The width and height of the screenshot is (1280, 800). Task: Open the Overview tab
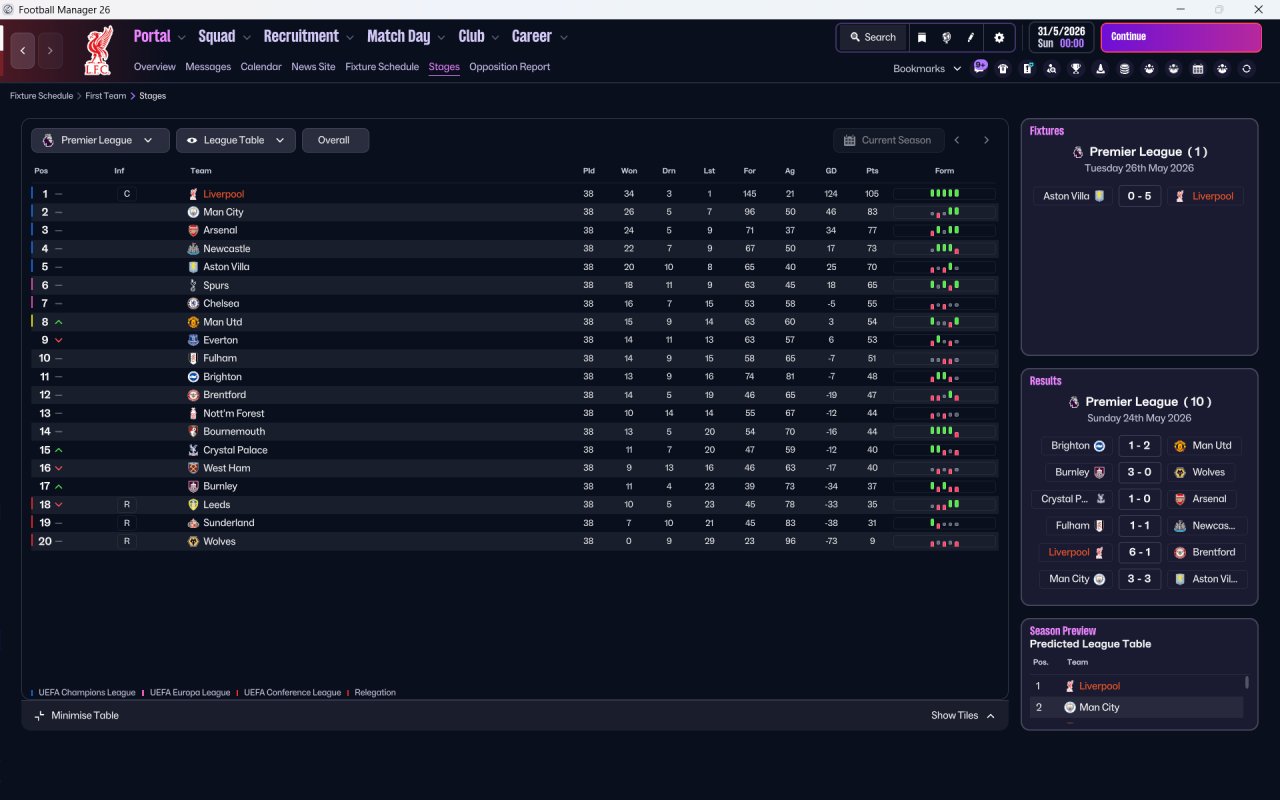(x=155, y=67)
